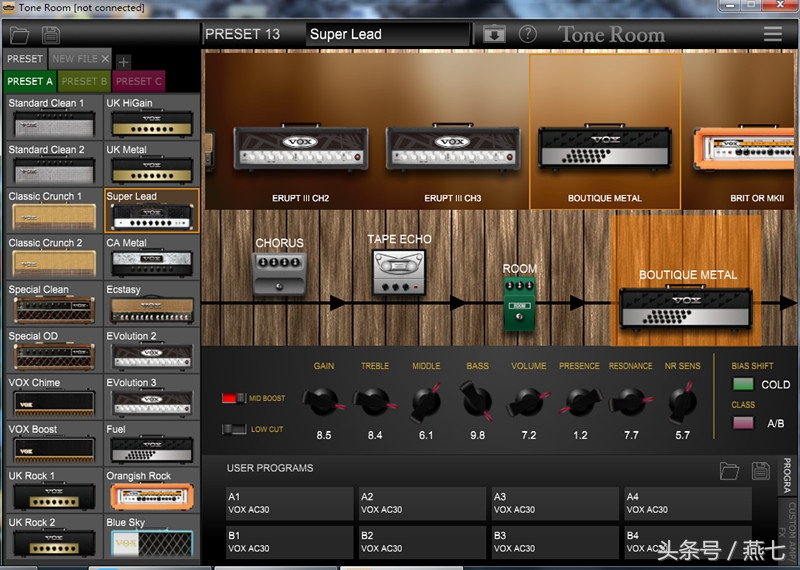Viewport: 800px width, 570px height.
Task: Add a new file tab with plus
Action: pyautogui.click(x=123, y=62)
